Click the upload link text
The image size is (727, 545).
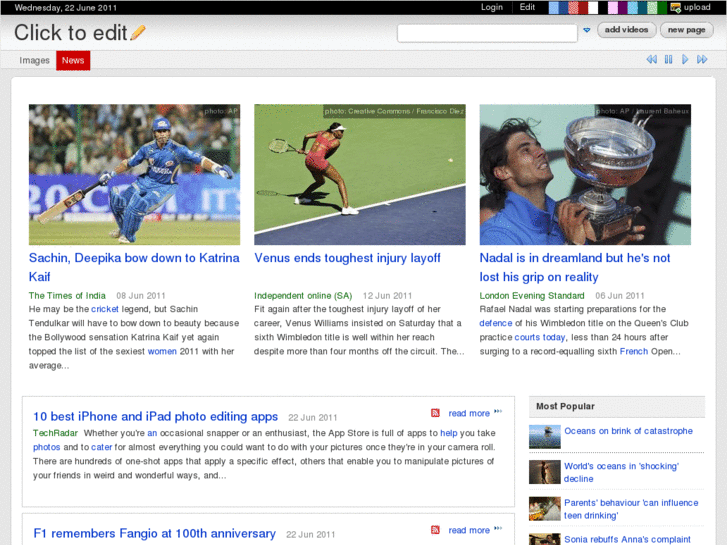click(697, 7)
